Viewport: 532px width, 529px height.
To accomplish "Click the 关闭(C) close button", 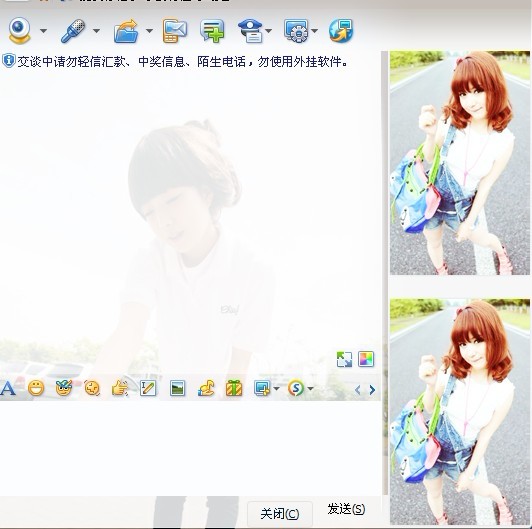I will [280, 514].
